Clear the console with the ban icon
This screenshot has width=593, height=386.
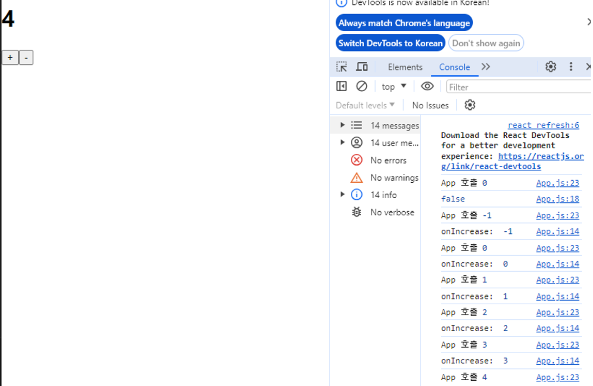pyautogui.click(x=362, y=87)
